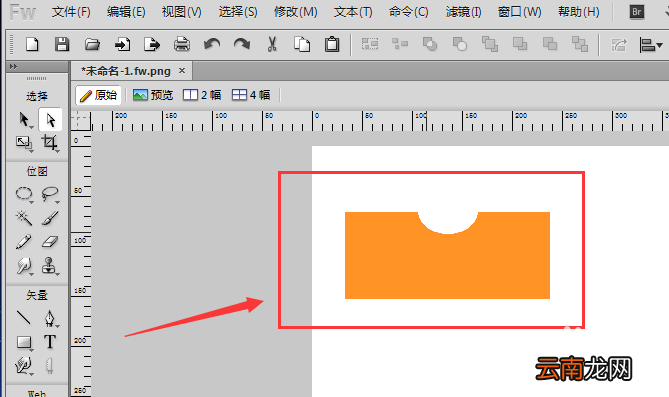This screenshot has height=397, width=669.
Task: Select the orange shape on canvas
Action: coord(447,265)
